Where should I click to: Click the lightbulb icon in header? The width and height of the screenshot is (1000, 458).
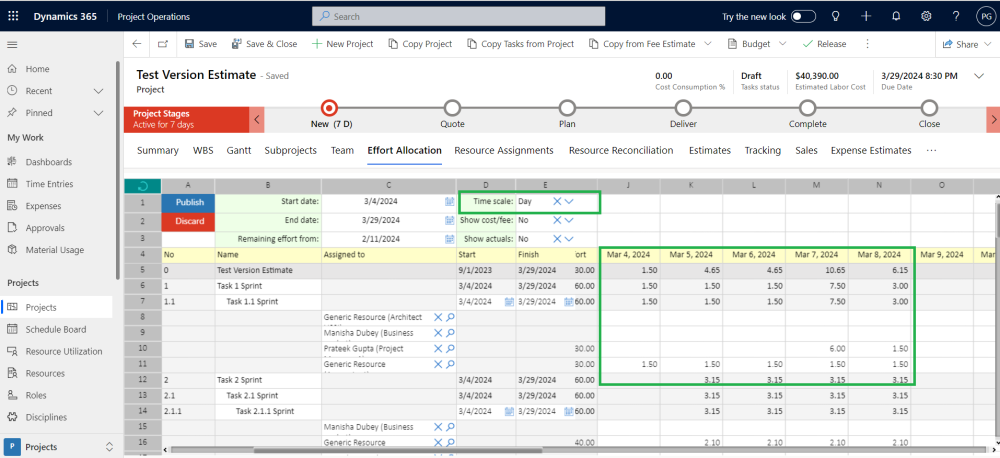click(836, 16)
